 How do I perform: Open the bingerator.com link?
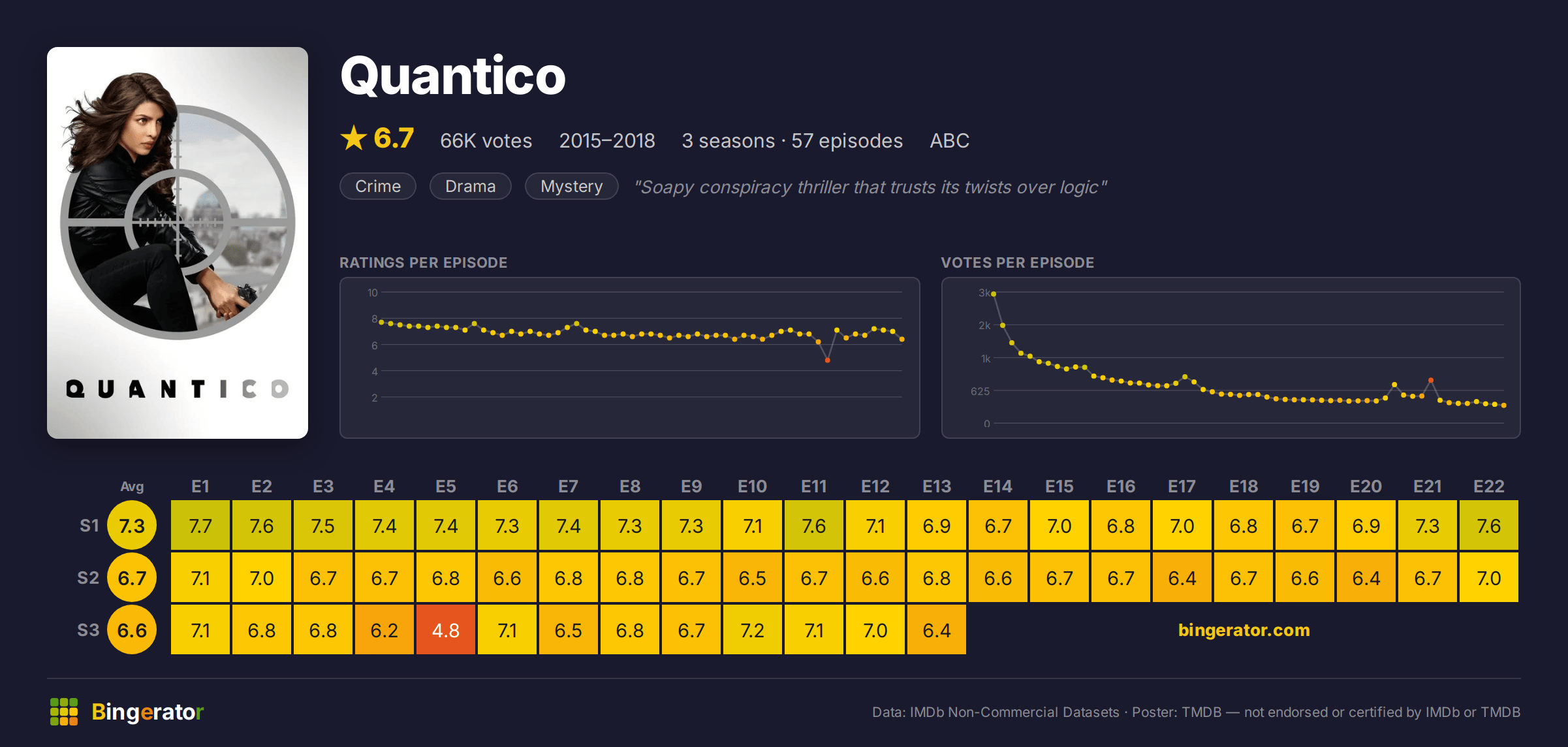coord(1244,630)
